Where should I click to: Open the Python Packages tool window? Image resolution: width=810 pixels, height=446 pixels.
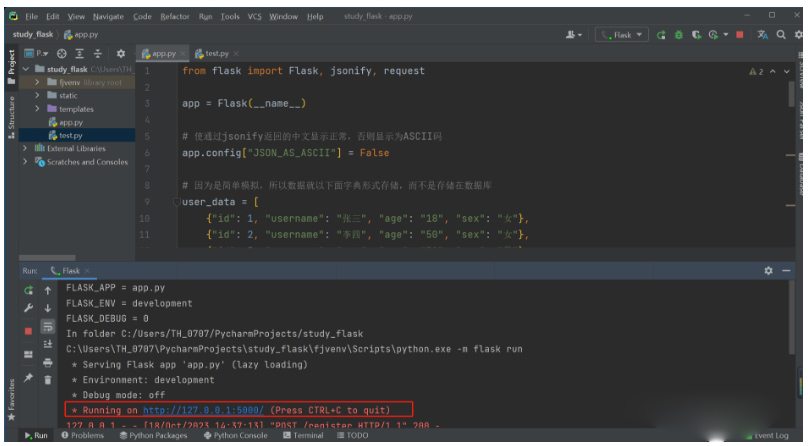[x=153, y=435]
